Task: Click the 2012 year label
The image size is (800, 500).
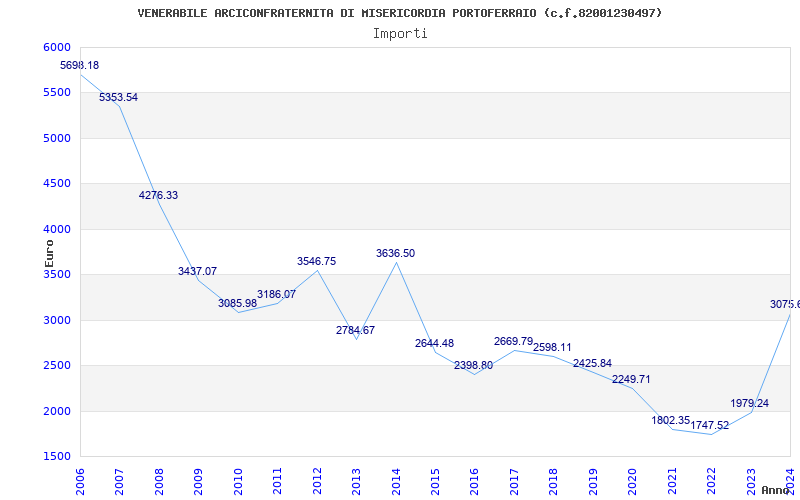Action: tap(317, 482)
